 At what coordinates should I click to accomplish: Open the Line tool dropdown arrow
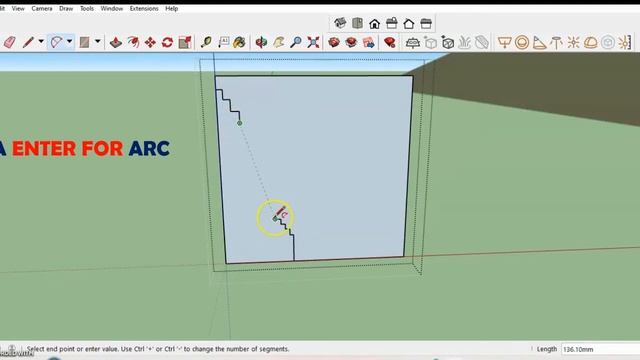coord(41,42)
